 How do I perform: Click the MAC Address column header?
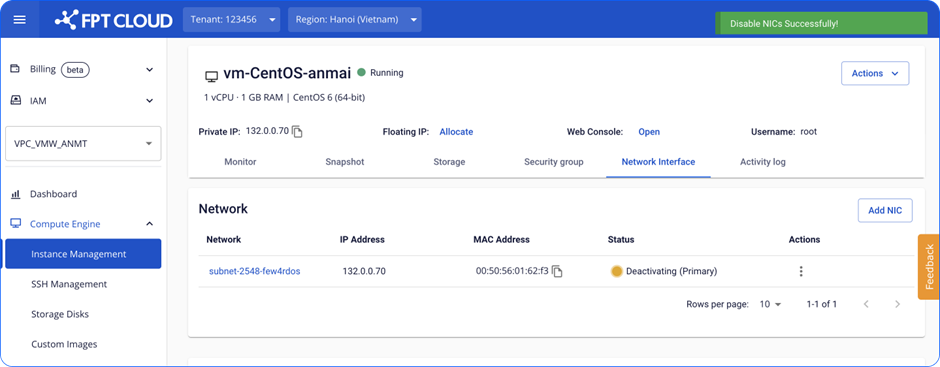click(502, 239)
